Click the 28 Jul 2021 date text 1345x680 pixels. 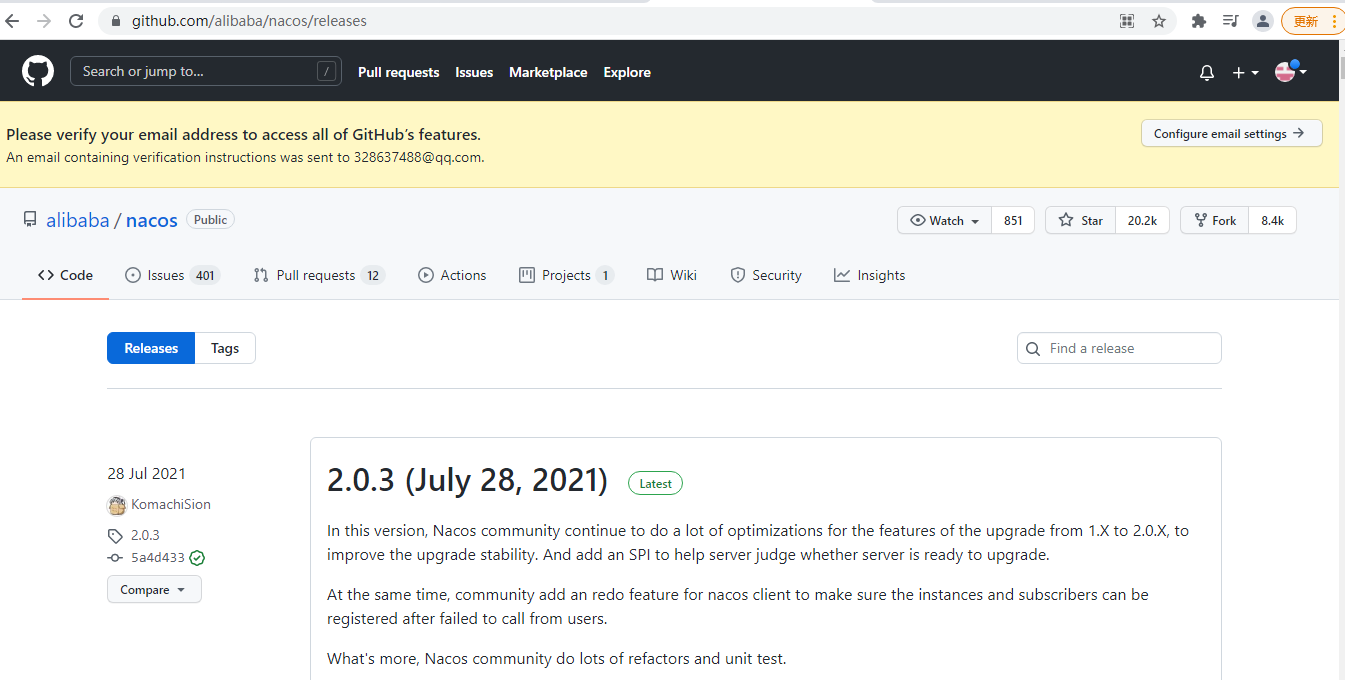pos(146,474)
